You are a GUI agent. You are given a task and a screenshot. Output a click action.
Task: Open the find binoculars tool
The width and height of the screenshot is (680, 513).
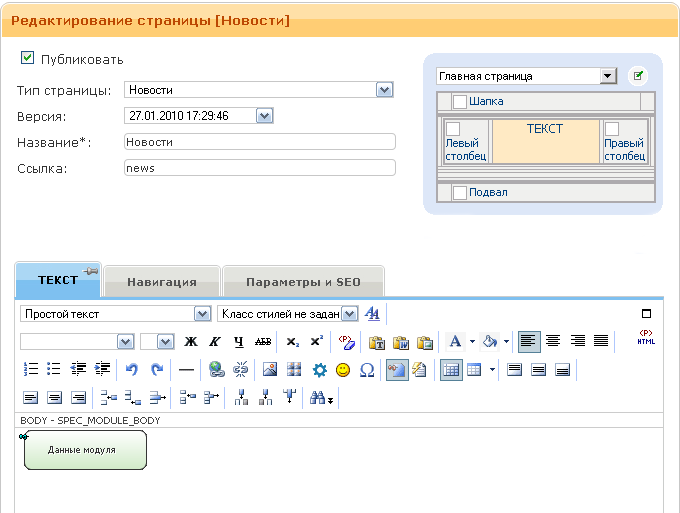(x=319, y=398)
